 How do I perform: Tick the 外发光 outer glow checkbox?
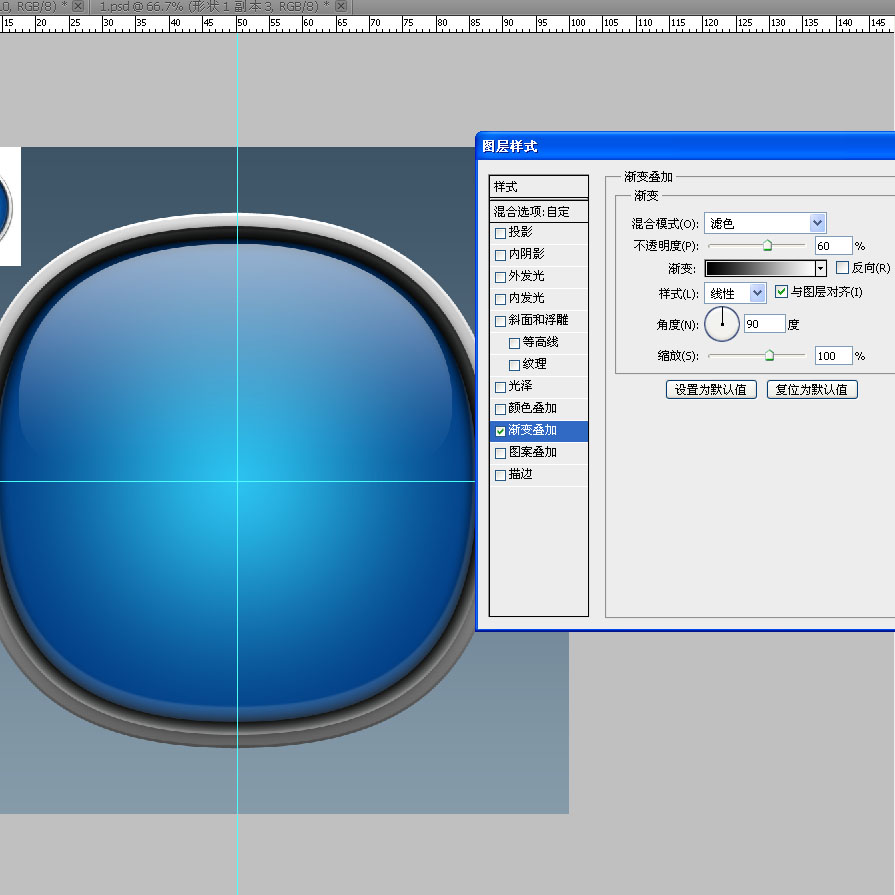coord(501,277)
